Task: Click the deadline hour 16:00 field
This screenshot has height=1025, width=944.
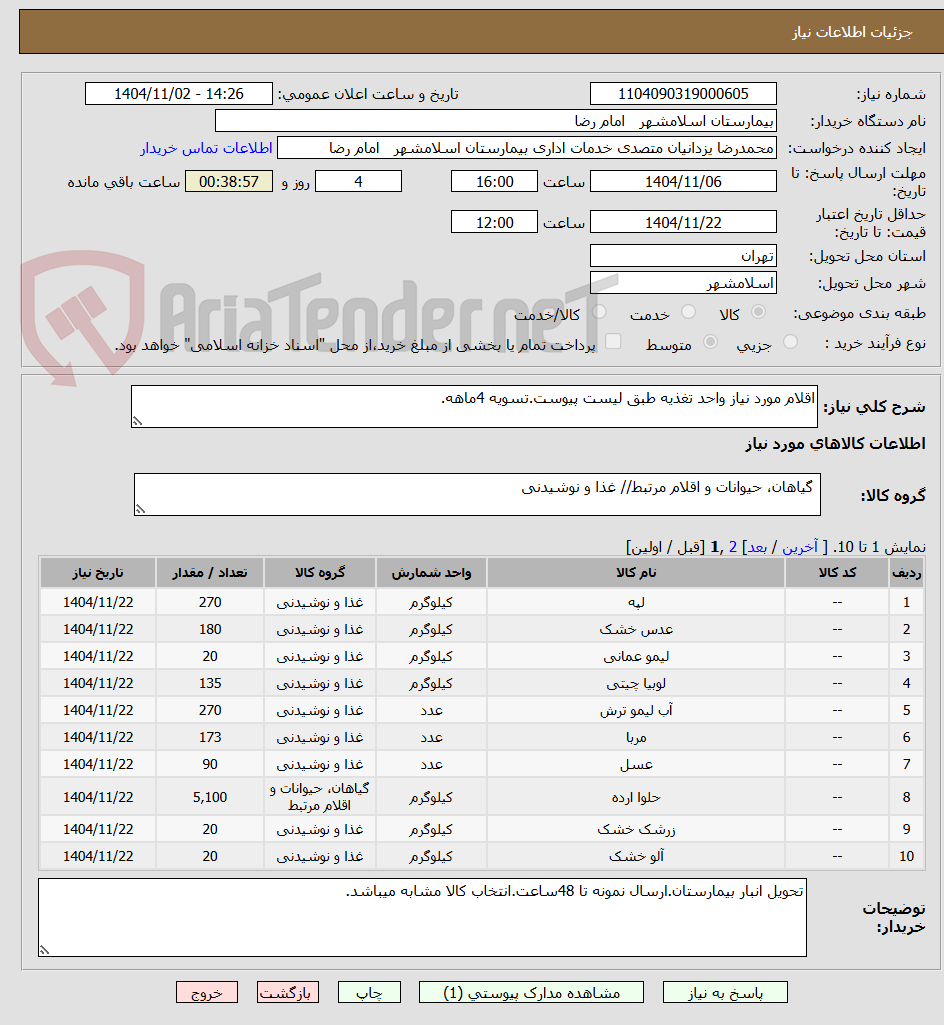Action: tap(494, 182)
